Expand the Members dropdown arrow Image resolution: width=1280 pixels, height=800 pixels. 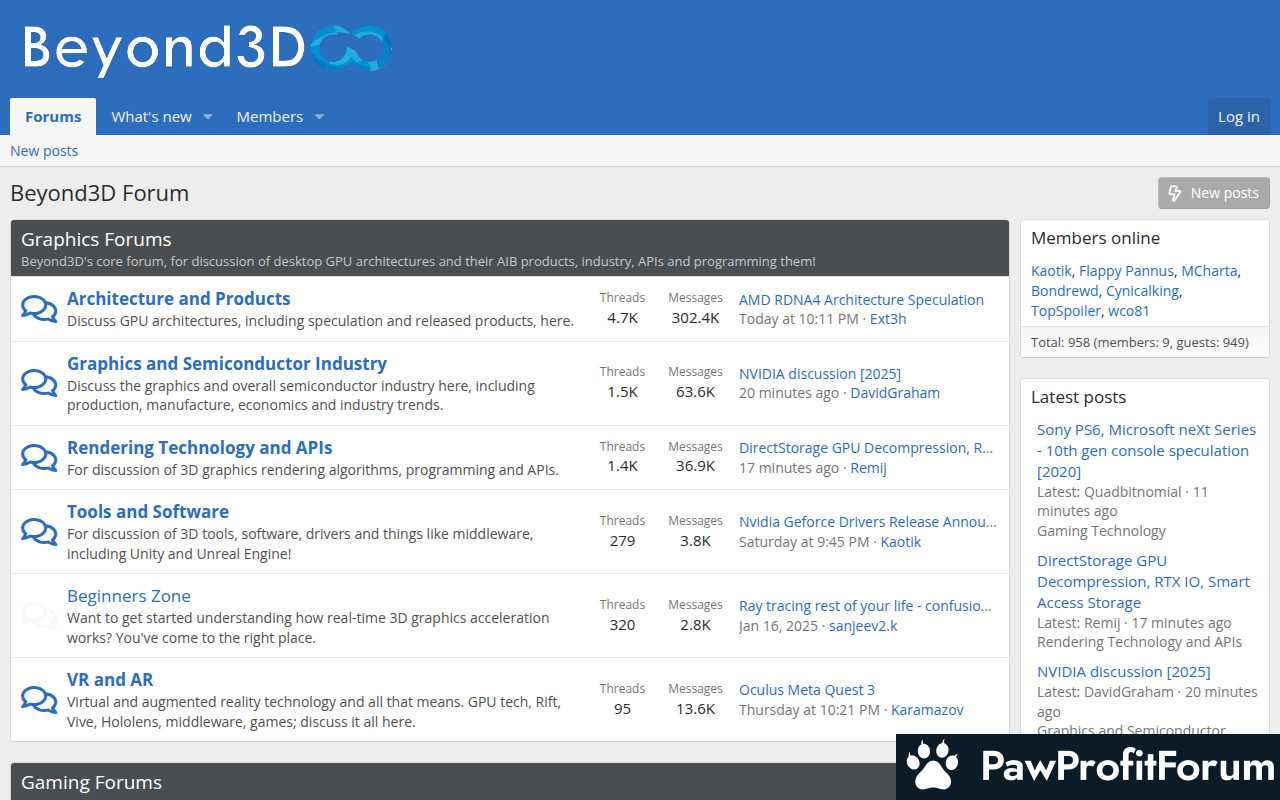coord(319,117)
